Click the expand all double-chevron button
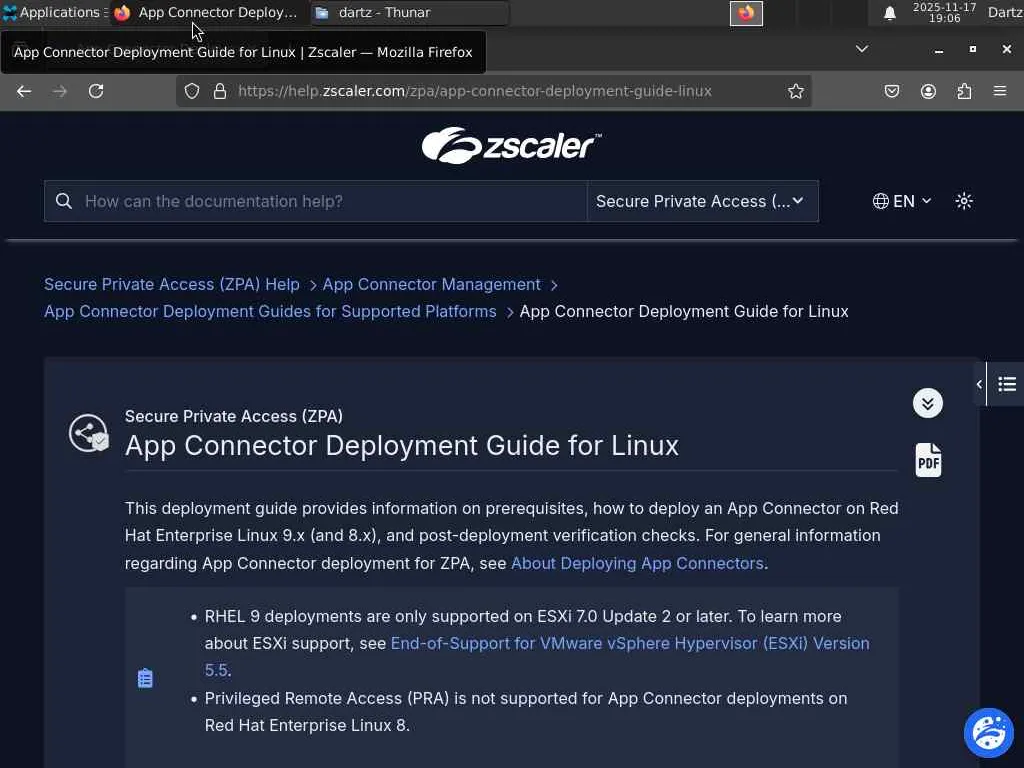This screenshot has width=1024, height=768. pos(928,404)
